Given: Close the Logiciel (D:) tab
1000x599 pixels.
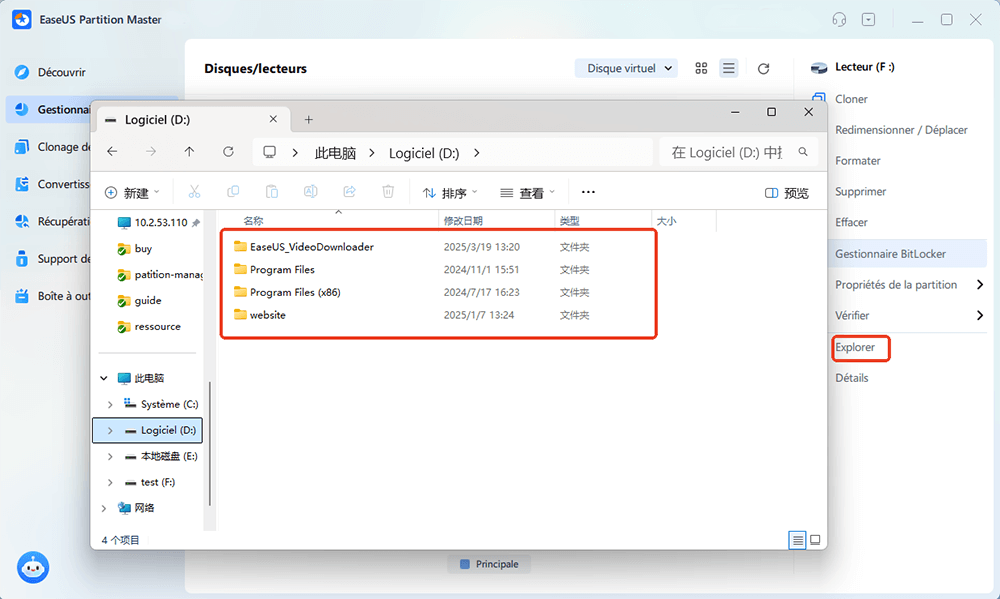Looking at the screenshot, I should [273, 119].
